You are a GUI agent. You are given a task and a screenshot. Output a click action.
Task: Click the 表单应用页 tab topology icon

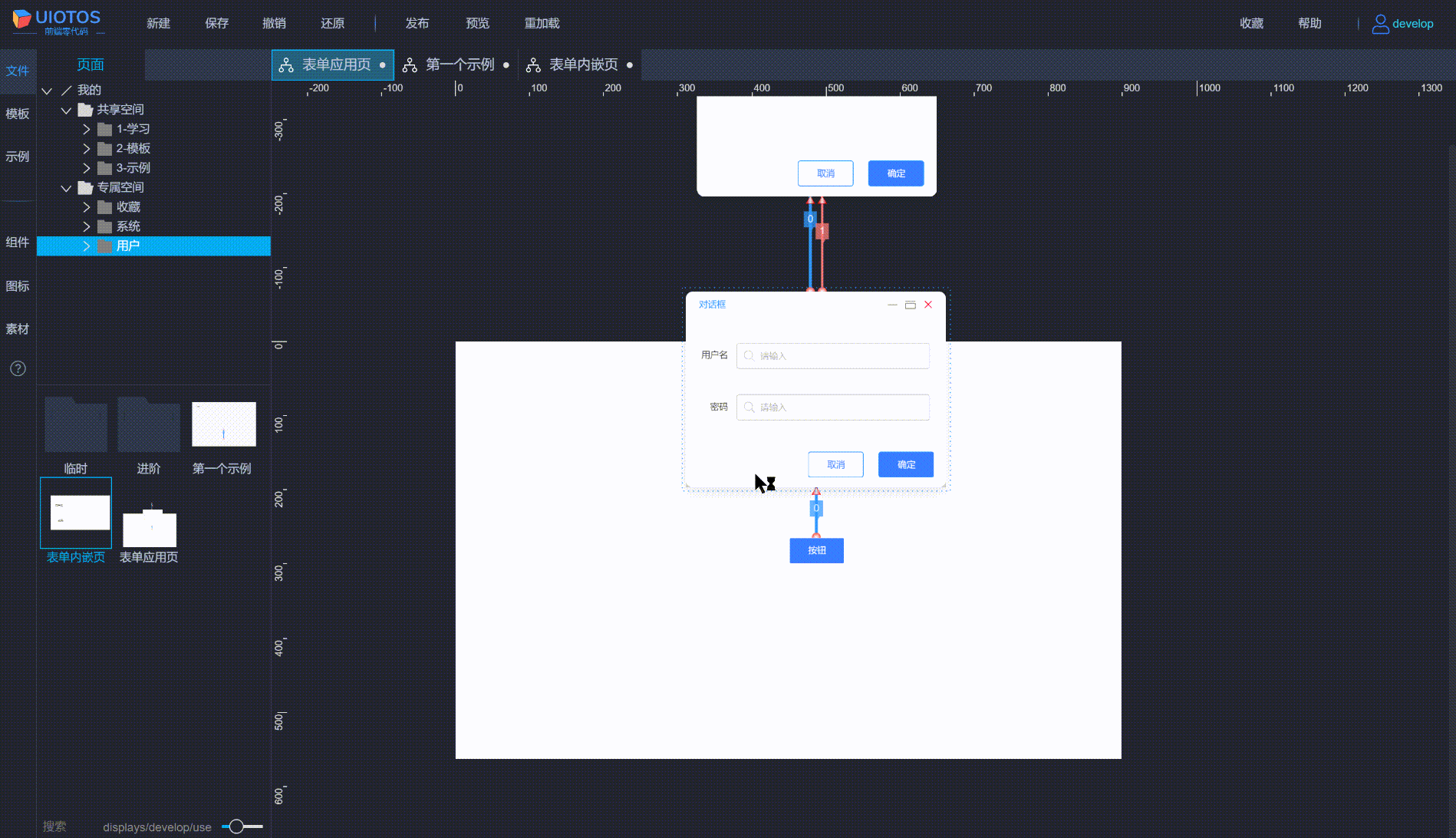[286, 65]
